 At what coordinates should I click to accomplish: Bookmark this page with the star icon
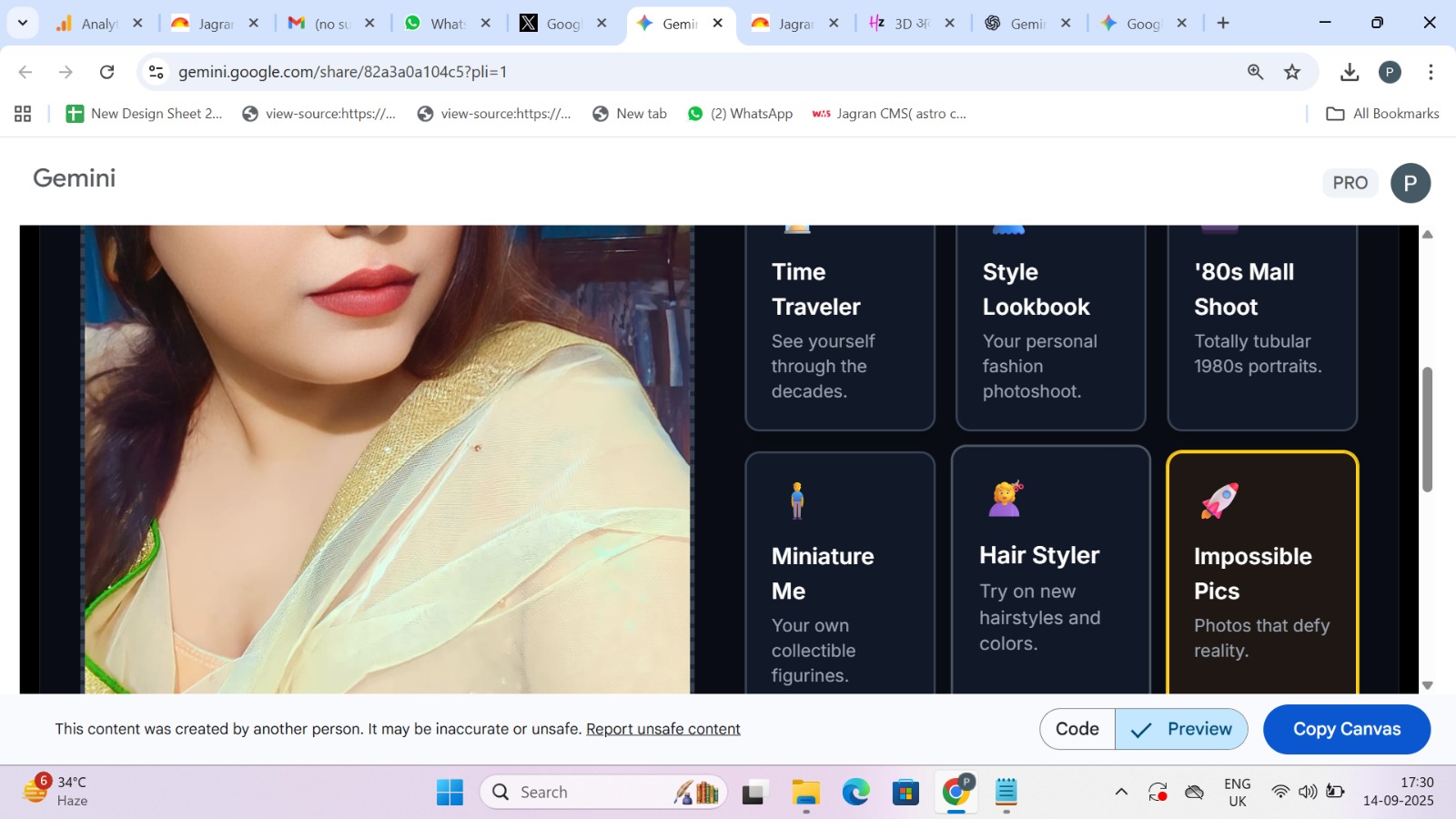pyautogui.click(x=1292, y=72)
